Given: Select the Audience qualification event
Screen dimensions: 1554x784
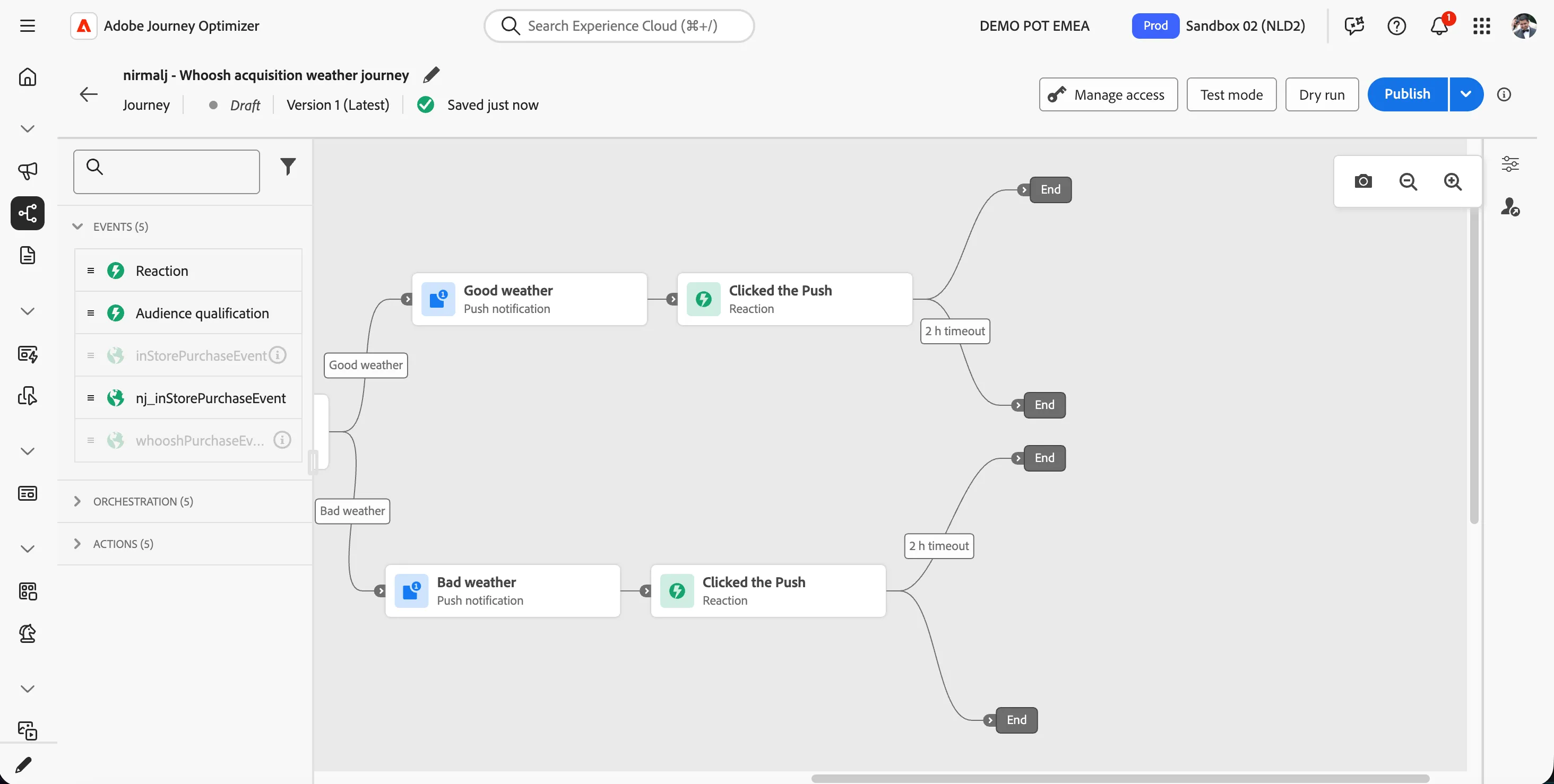Looking at the screenshot, I should 188,313.
